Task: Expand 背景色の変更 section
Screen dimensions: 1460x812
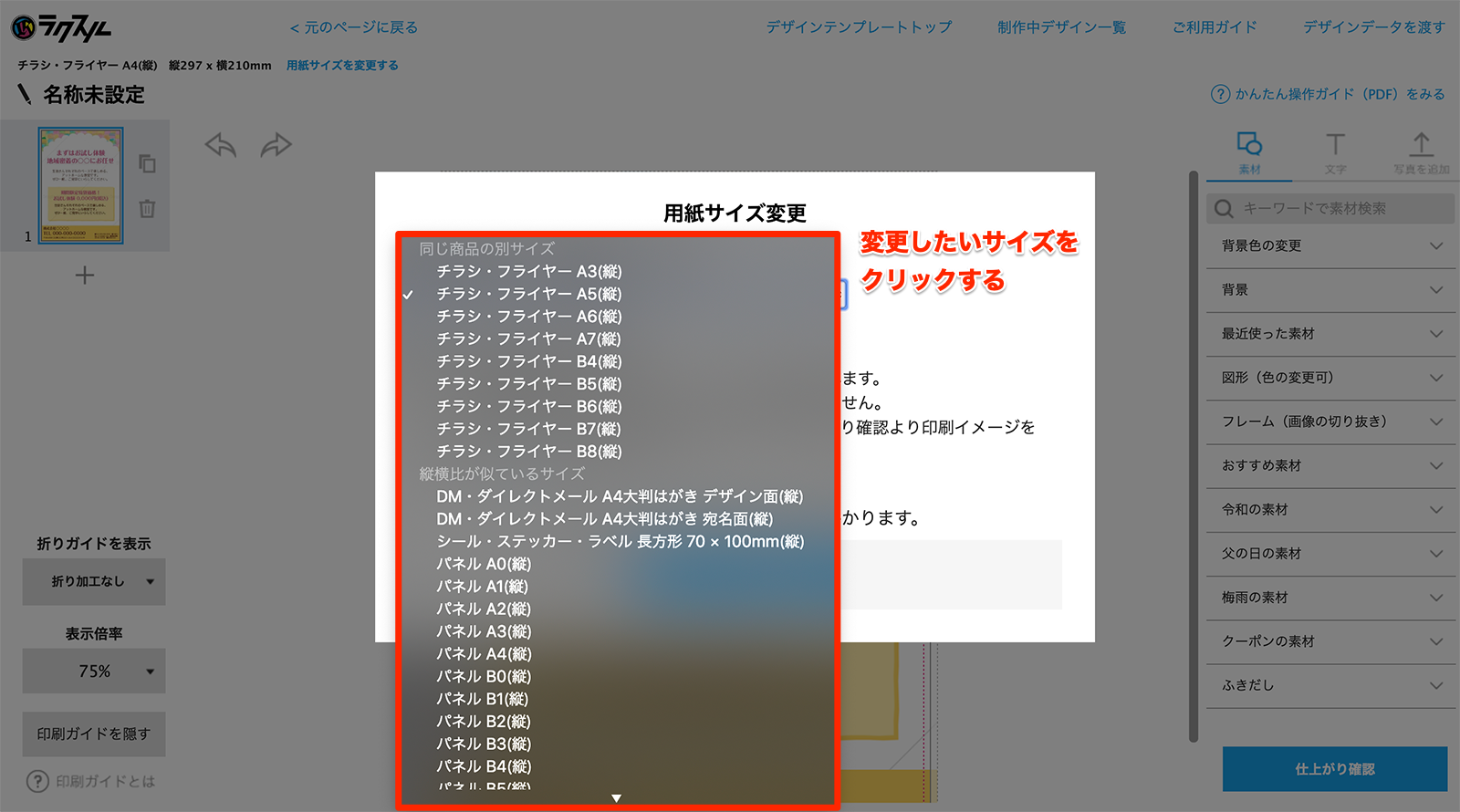Action: click(1330, 246)
